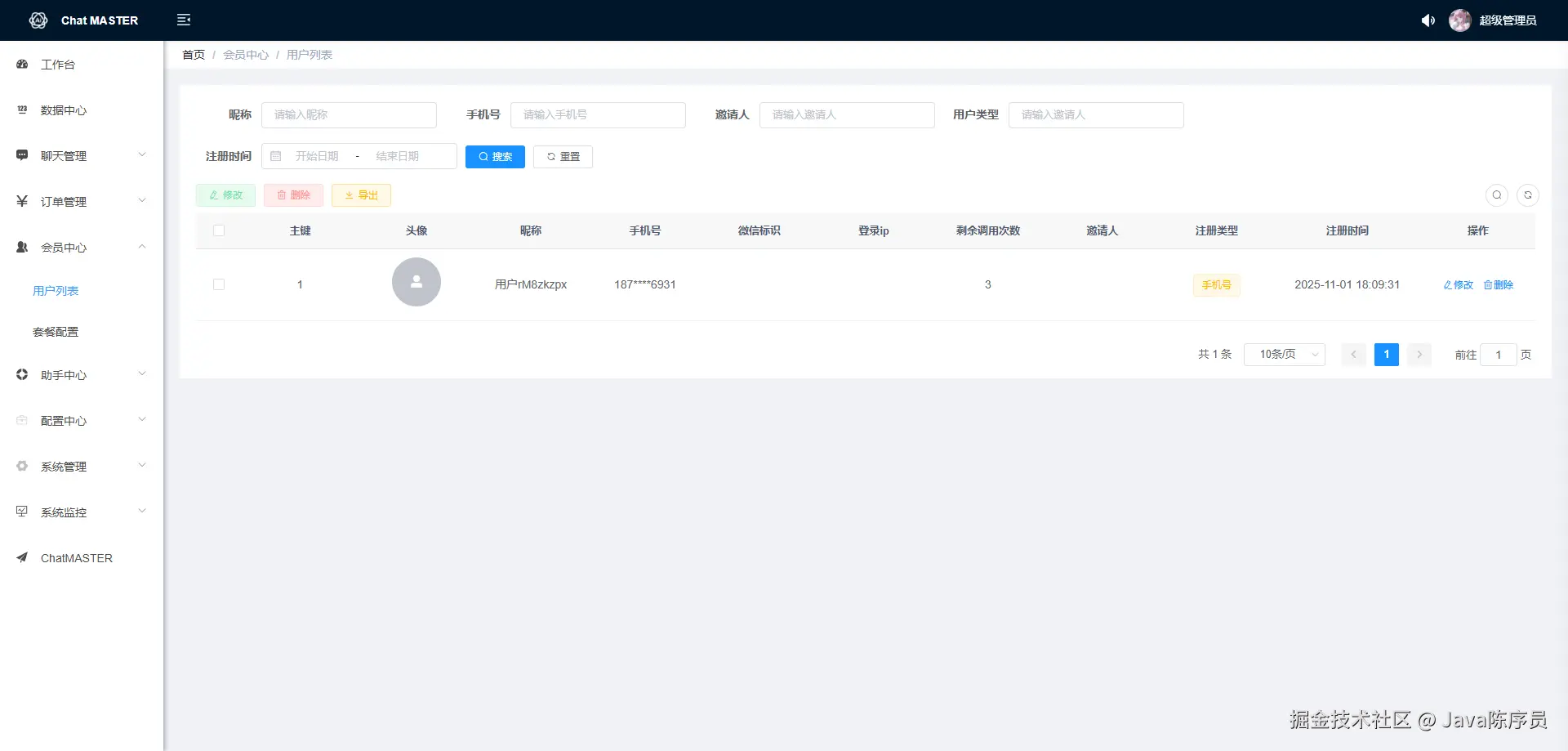
Task: Expand the 助手中心 submenu
Action: click(x=142, y=373)
